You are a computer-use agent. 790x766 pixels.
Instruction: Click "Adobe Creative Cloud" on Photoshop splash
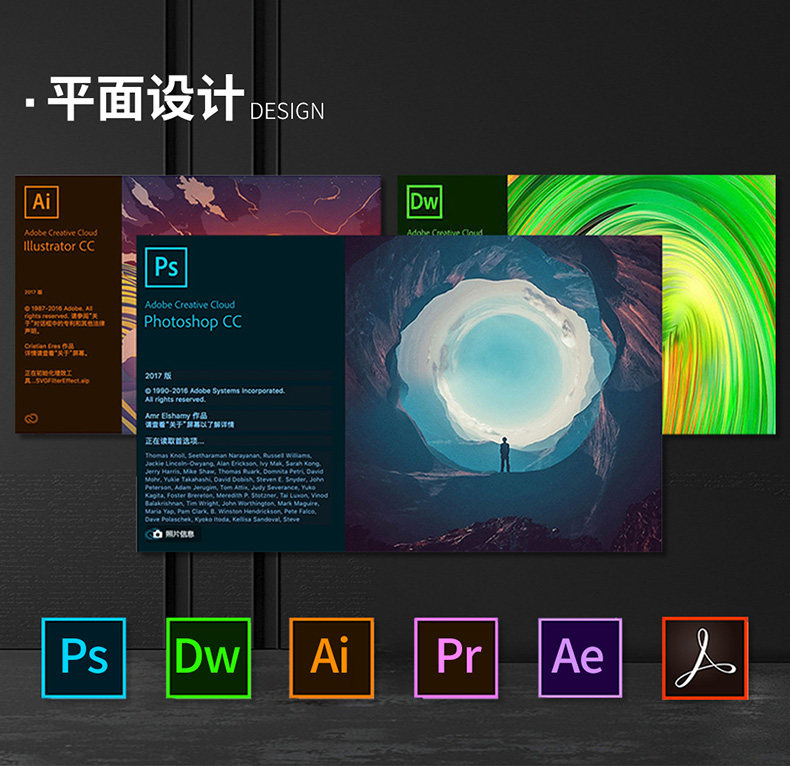click(190, 304)
